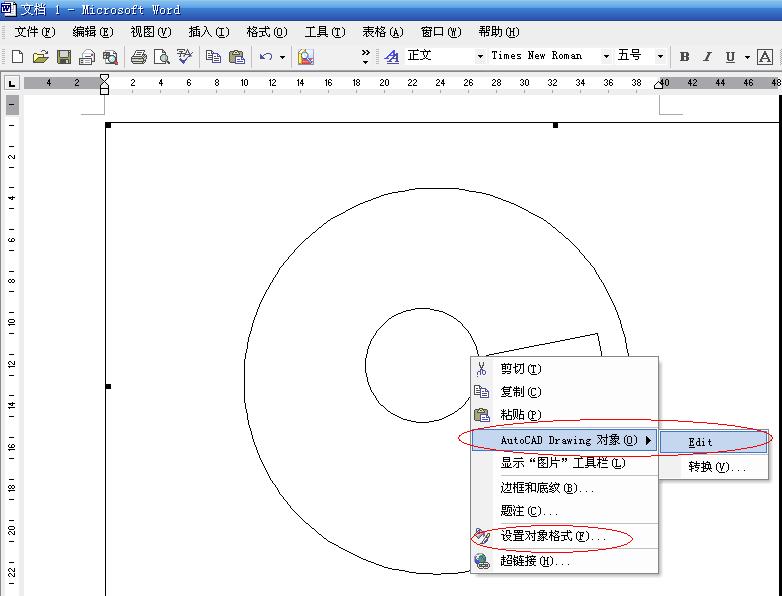Viewport: 782px width, 596px height.
Task: Click globe hyperlink icon beside 超链接
Action: [482, 561]
